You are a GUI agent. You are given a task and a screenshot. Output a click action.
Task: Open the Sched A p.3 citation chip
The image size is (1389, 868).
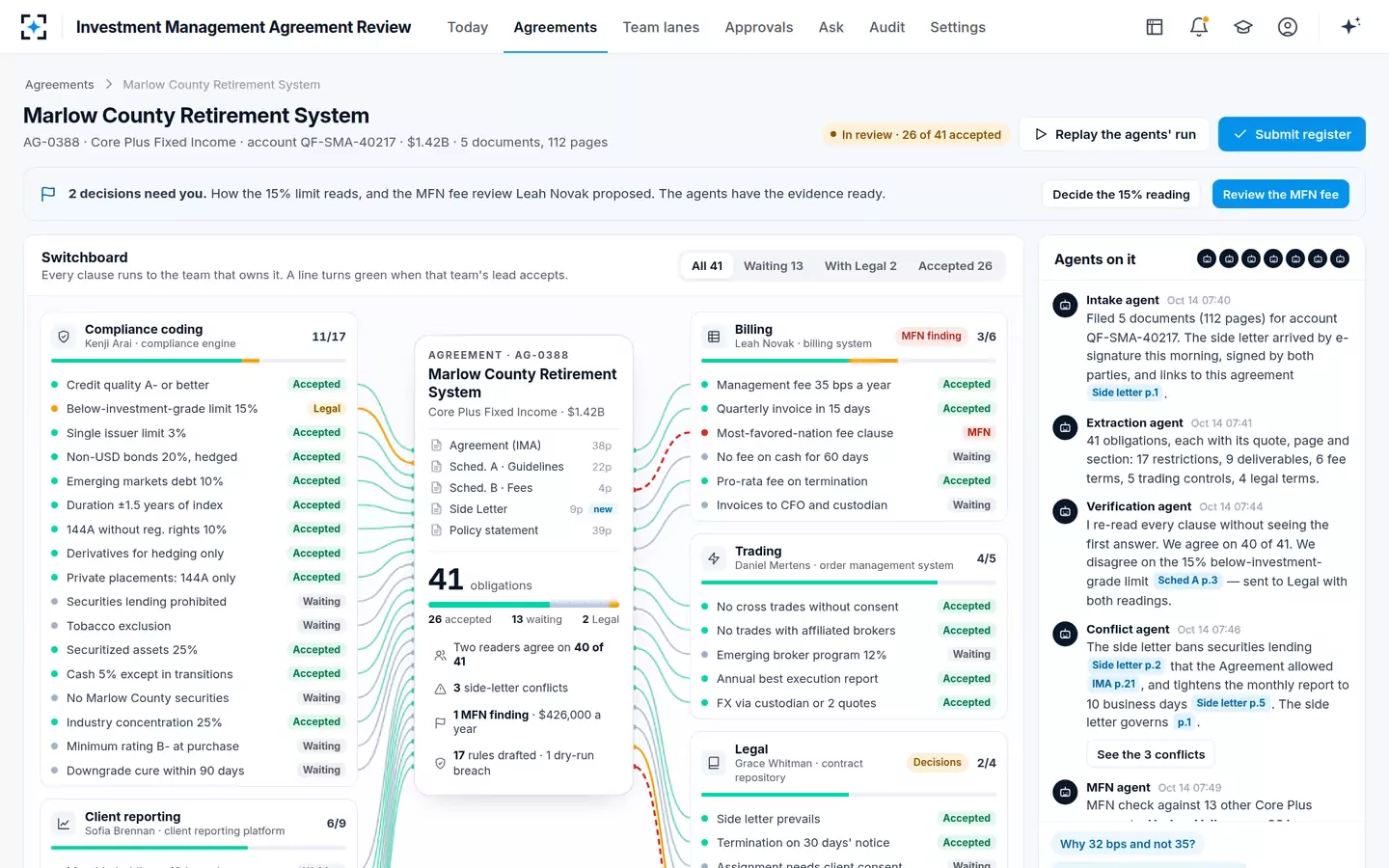tap(1187, 581)
